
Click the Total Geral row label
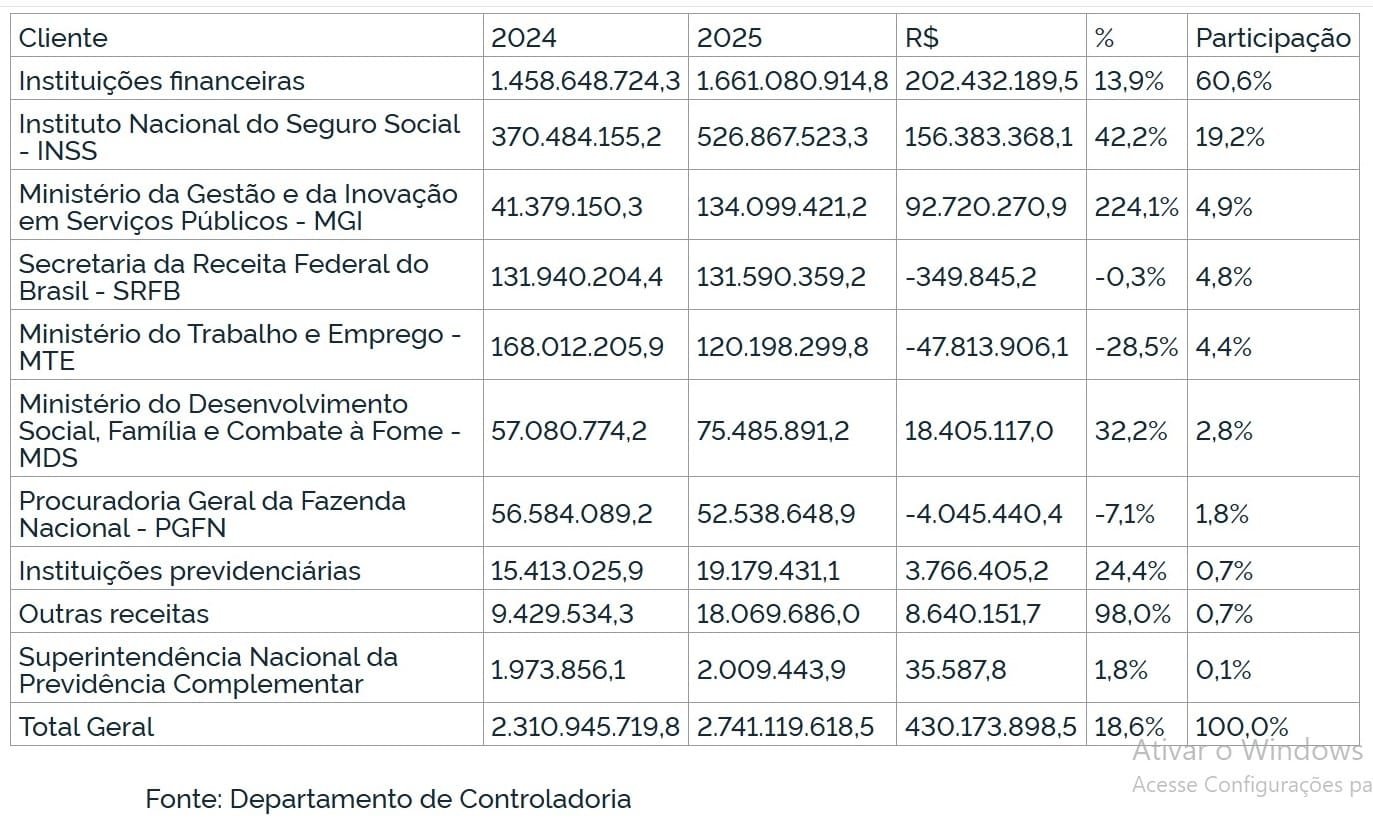[87, 727]
